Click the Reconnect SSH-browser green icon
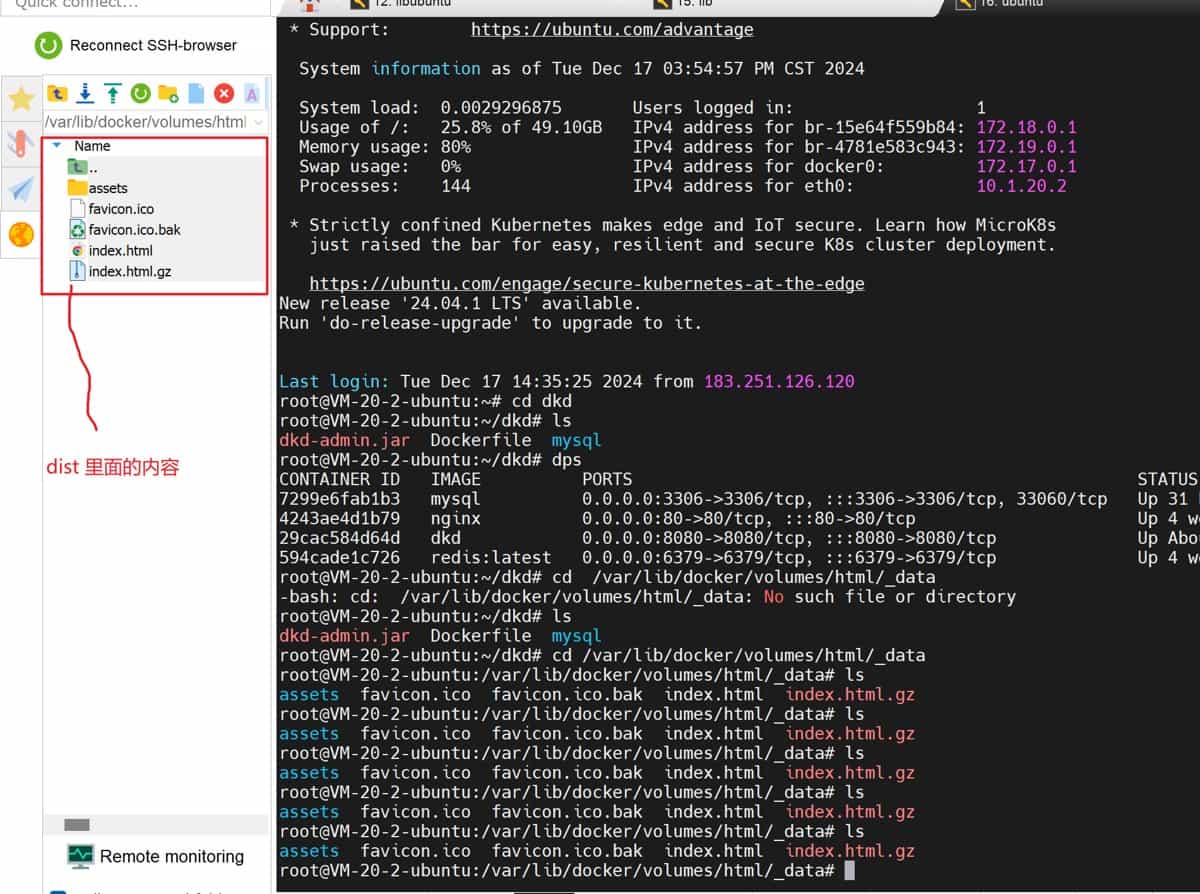Image resolution: width=1200 pixels, height=894 pixels. coord(48,45)
